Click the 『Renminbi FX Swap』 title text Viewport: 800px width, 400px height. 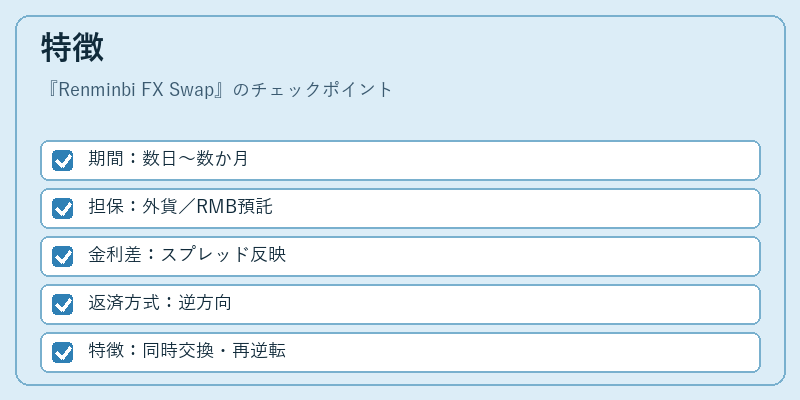click(135, 90)
